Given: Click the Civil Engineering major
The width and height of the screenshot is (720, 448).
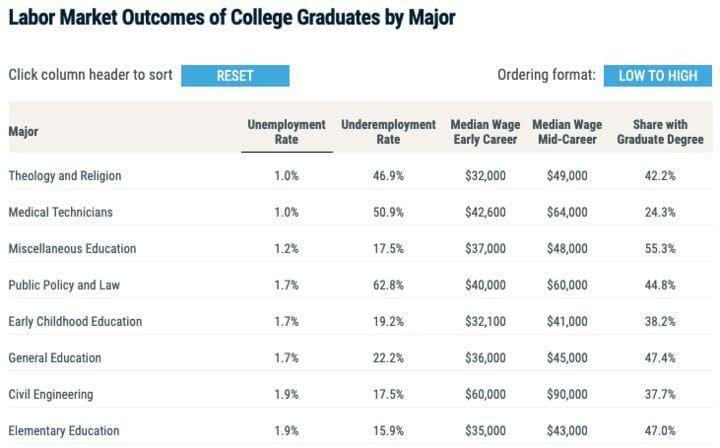Looking at the screenshot, I should click(50, 394).
